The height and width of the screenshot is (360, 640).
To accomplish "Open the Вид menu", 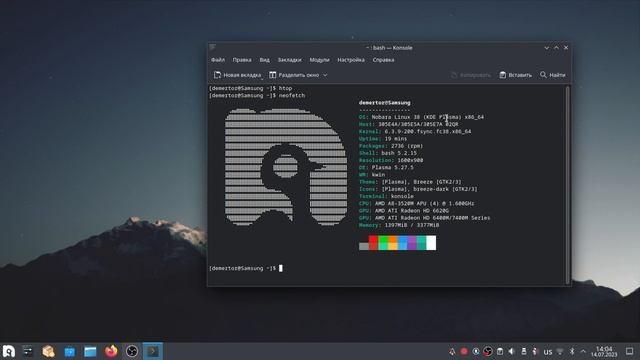I will coord(264,60).
